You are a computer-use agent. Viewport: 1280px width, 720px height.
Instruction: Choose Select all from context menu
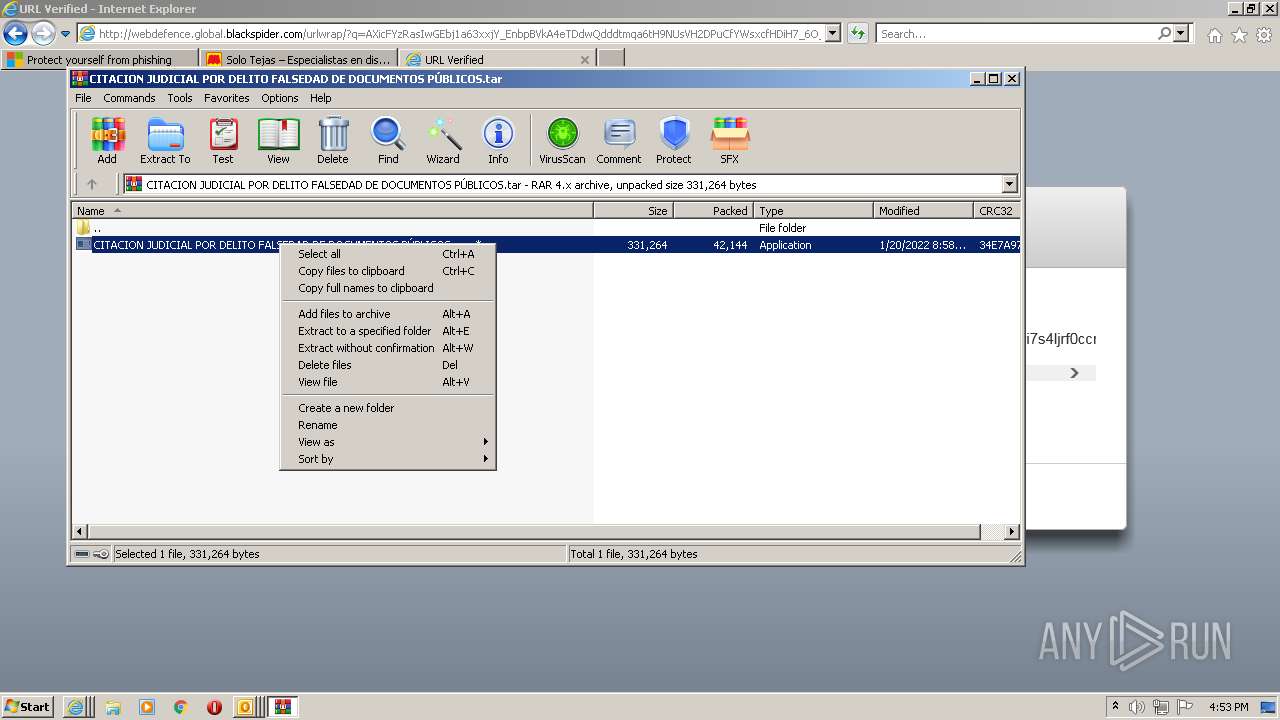[x=388, y=254]
